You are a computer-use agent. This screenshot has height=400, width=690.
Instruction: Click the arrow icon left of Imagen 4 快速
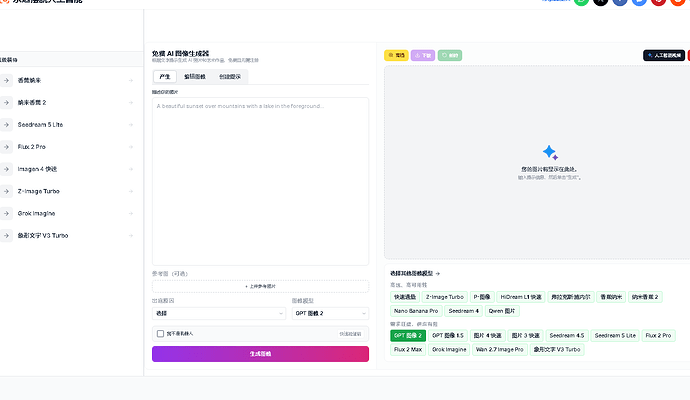6,169
